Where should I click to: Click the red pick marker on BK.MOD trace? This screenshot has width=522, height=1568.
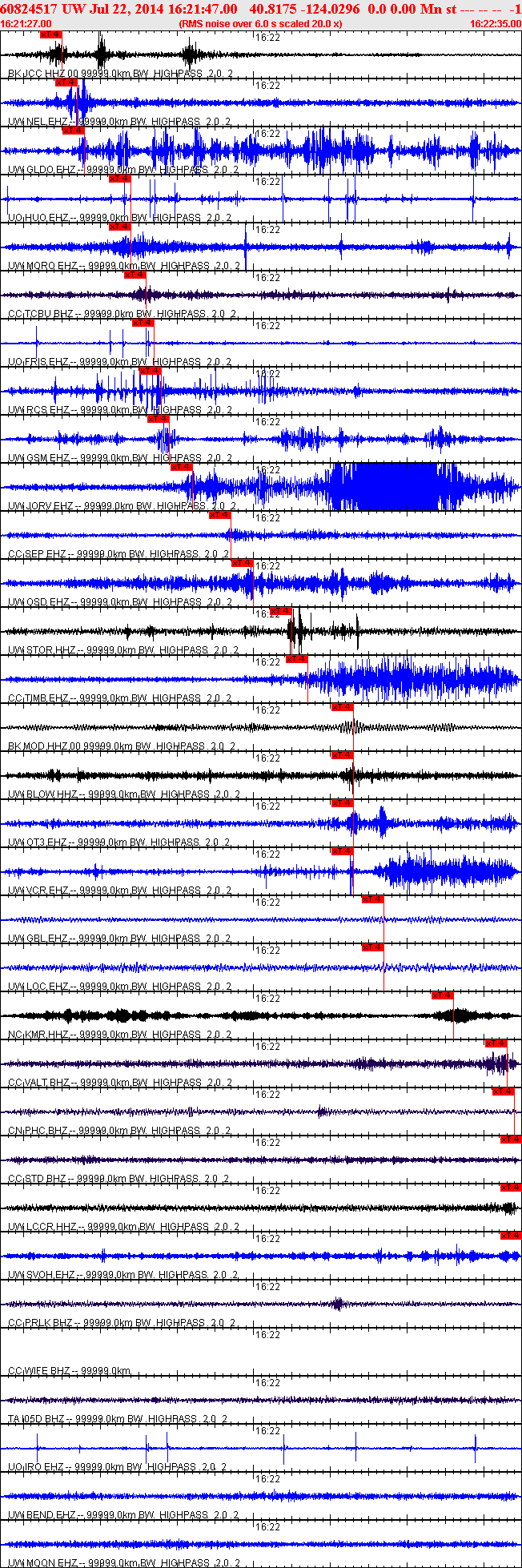pyautogui.click(x=343, y=707)
